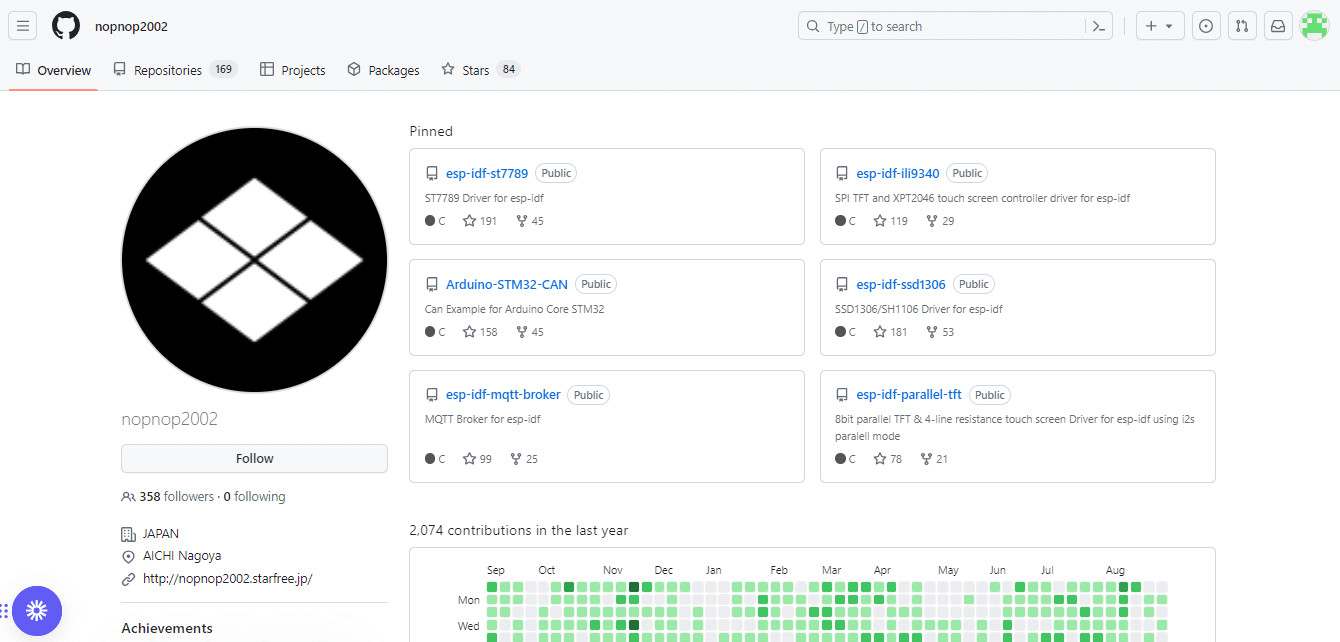Open the hamburger navigation menu
This screenshot has height=642, width=1340.
pyautogui.click(x=23, y=26)
